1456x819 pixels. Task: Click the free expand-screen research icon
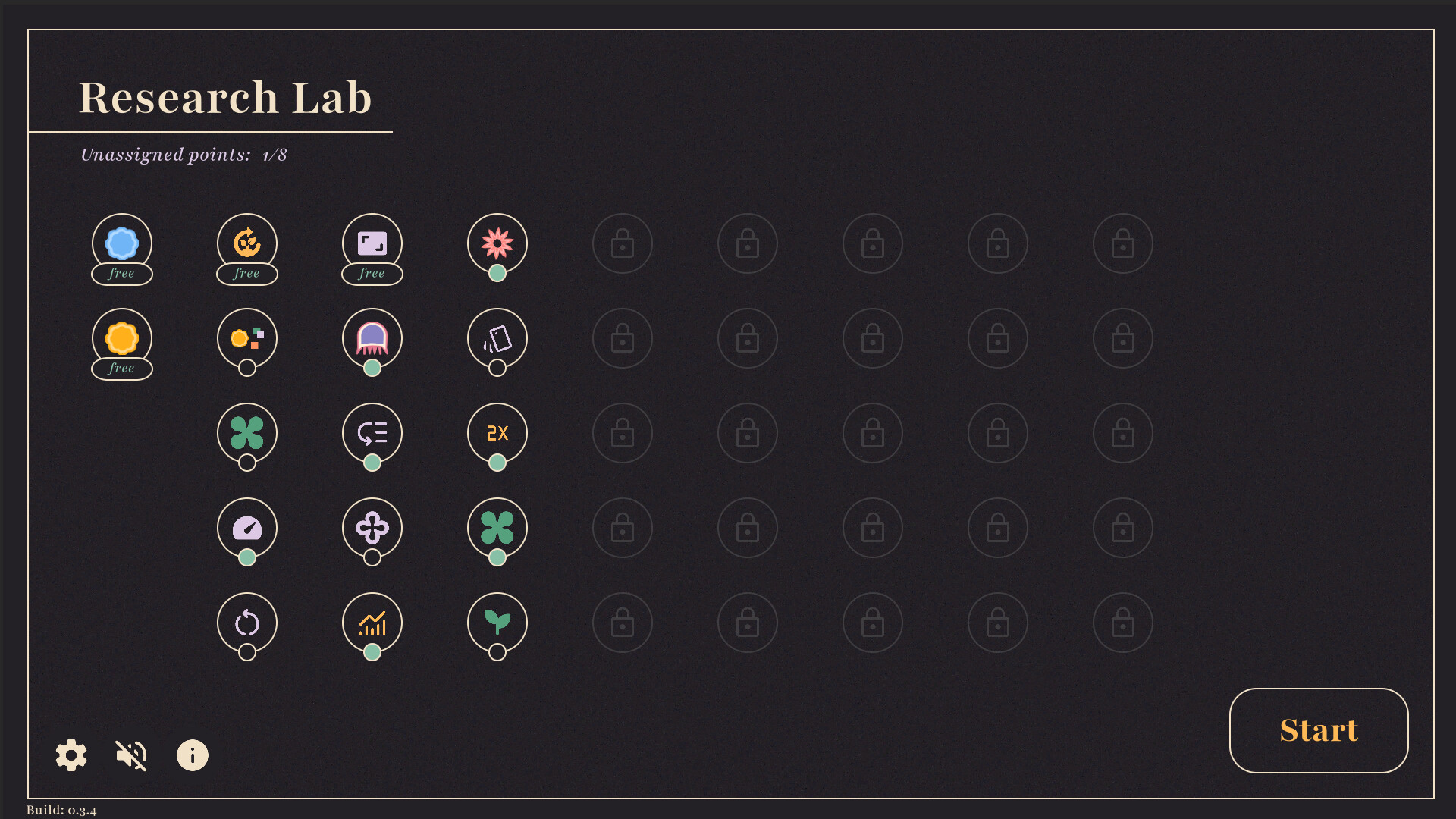[372, 243]
